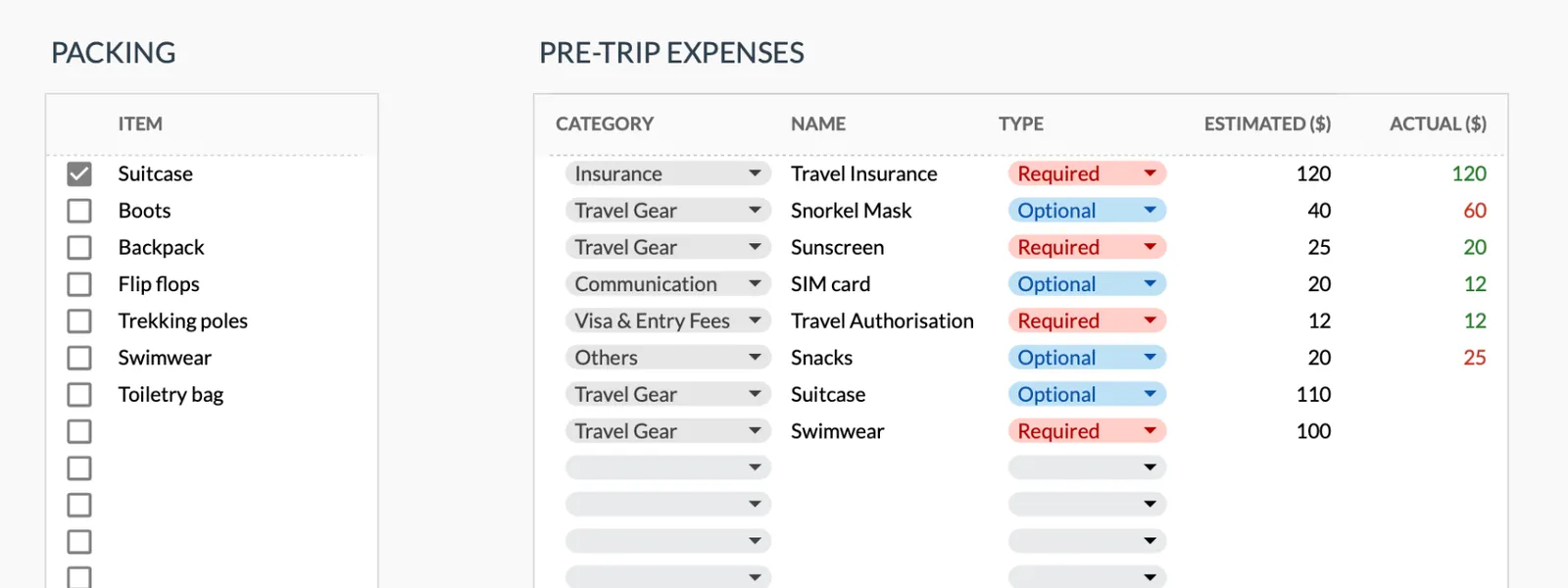This screenshot has height=588, width=1568.
Task: Check the Trekking poles packing item
Action: (x=79, y=320)
